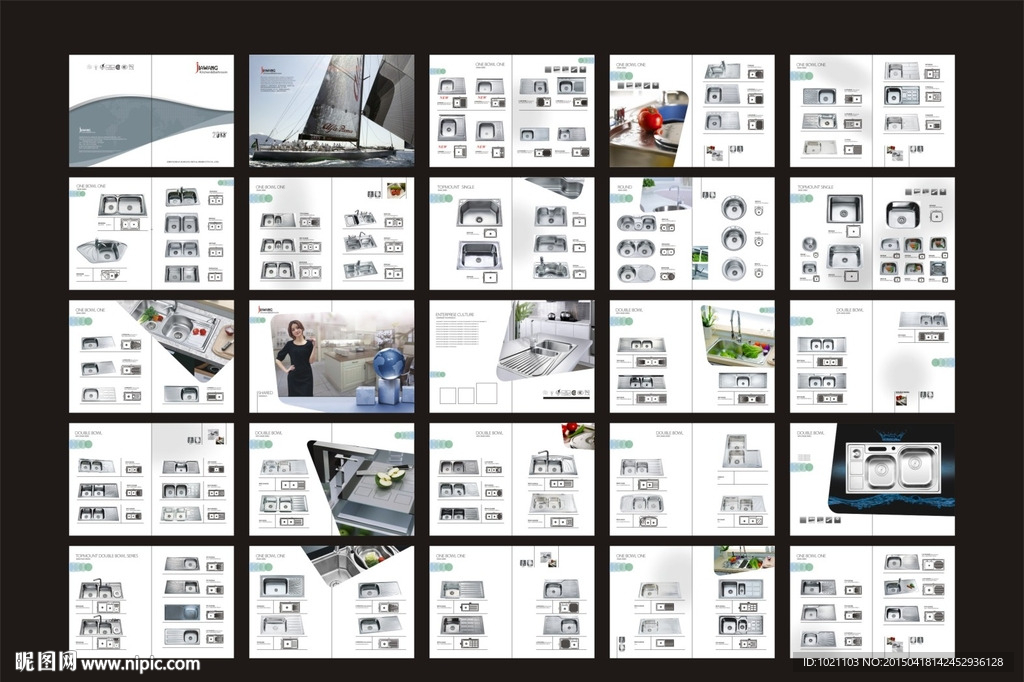Click the Jiawang logo above the woman photo
This screenshot has width=1024, height=682.
[267, 310]
